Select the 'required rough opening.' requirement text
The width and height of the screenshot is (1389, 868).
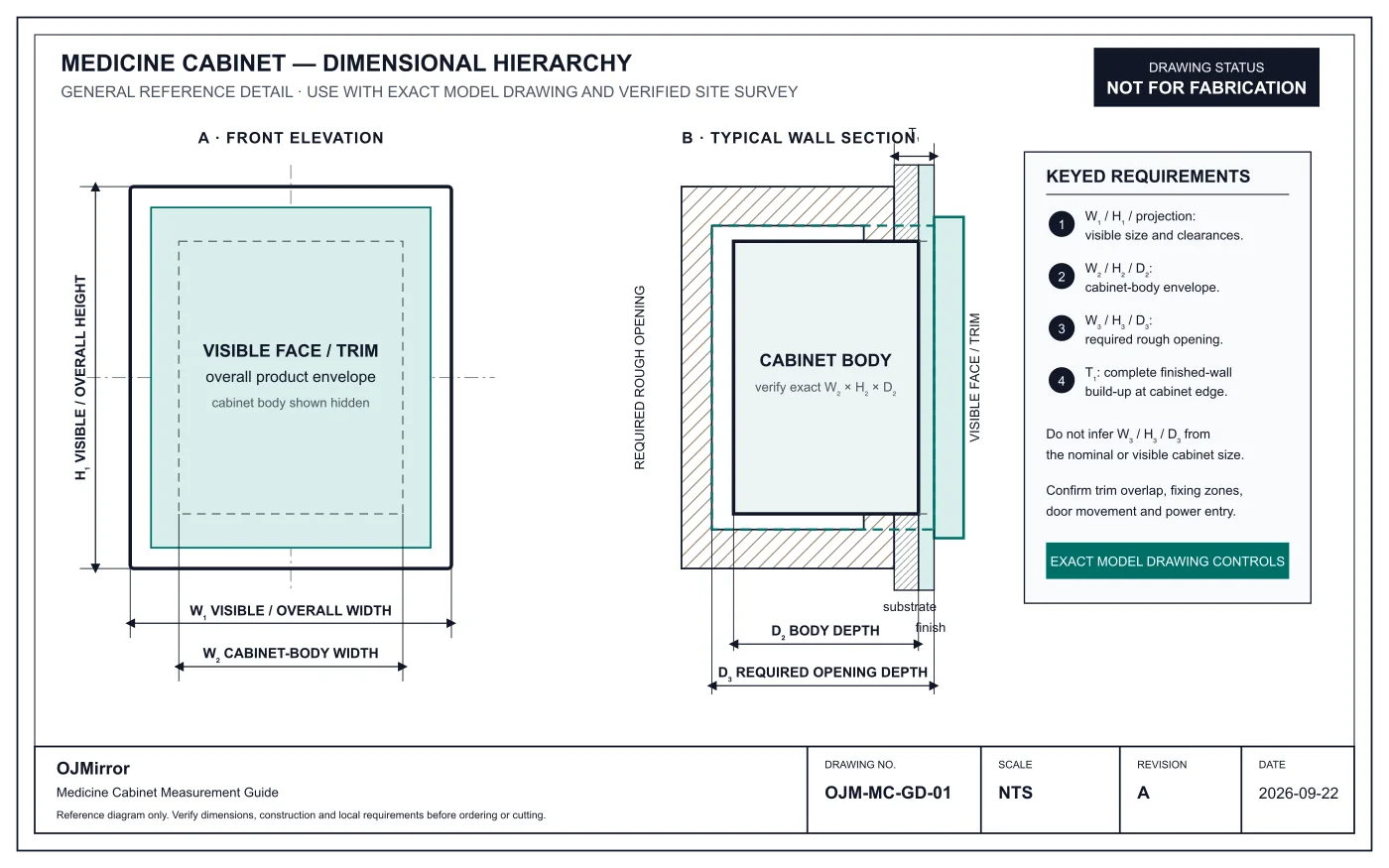[1154, 339]
